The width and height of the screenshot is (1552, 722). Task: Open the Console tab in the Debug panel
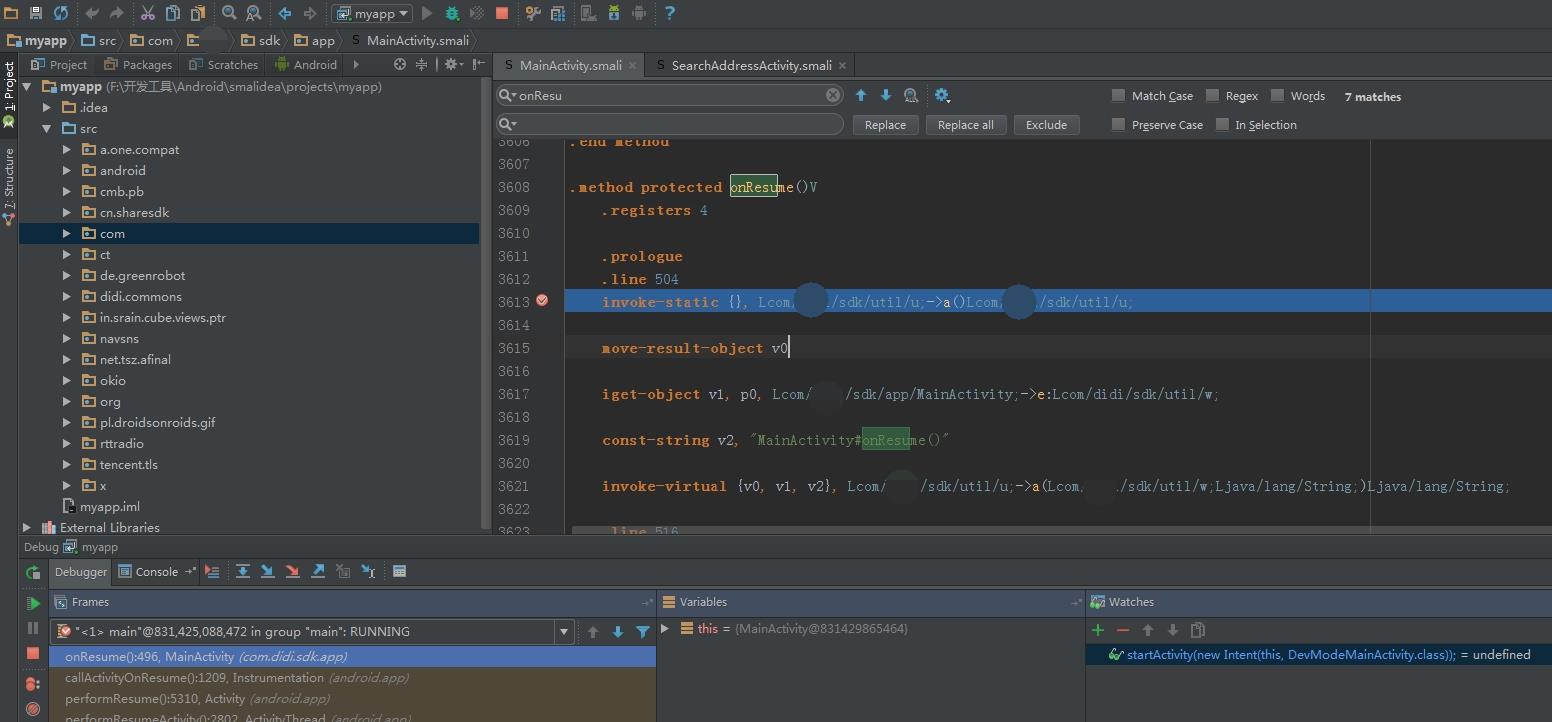pos(148,572)
